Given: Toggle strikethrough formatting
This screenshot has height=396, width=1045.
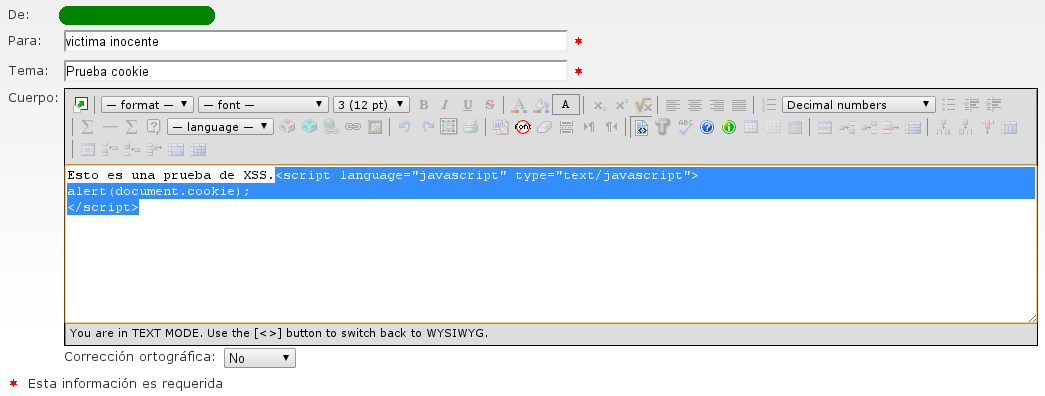Looking at the screenshot, I should pyautogui.click(x=489, y=105).
